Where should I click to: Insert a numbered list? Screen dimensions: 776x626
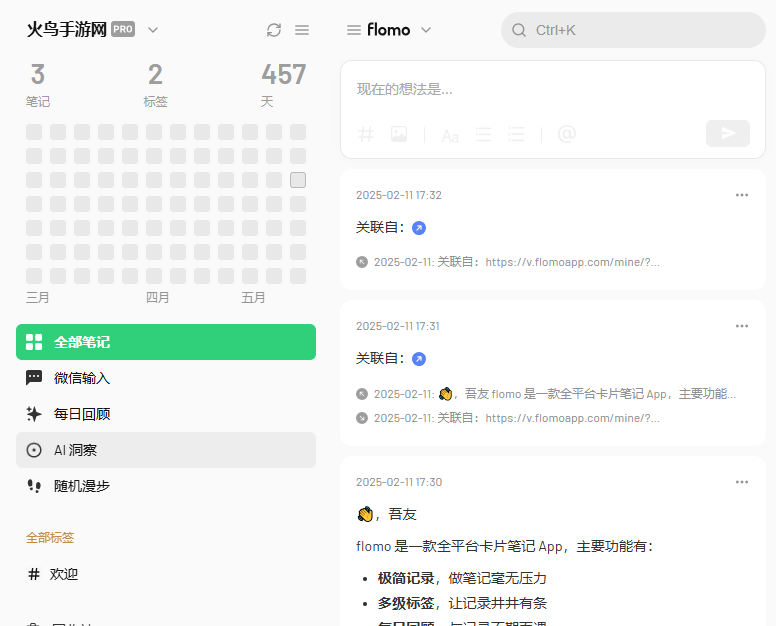pos(516,134)
